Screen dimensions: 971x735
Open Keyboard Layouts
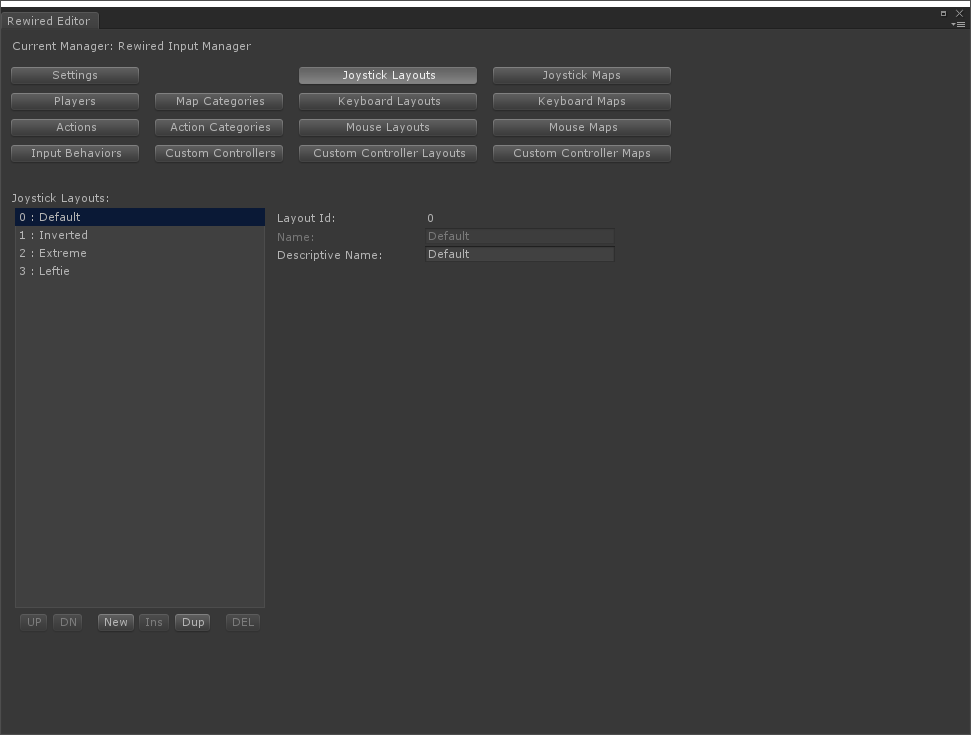pyautogui.click(x=388, y=101)
